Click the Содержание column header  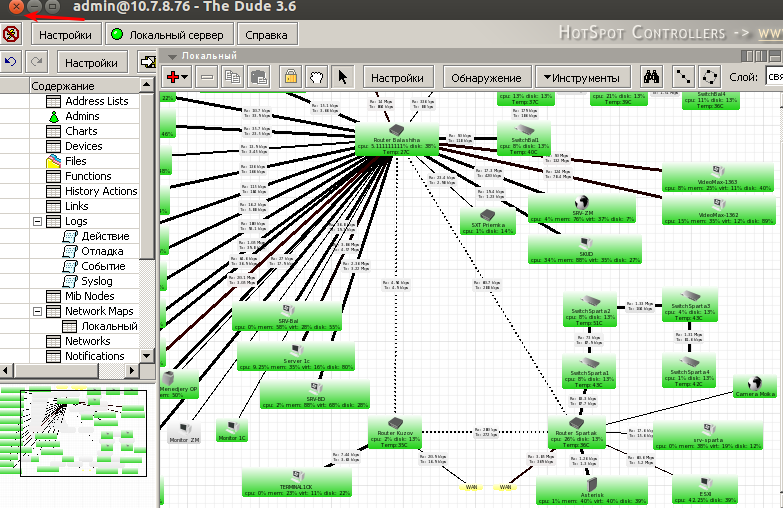coord(84,85)
